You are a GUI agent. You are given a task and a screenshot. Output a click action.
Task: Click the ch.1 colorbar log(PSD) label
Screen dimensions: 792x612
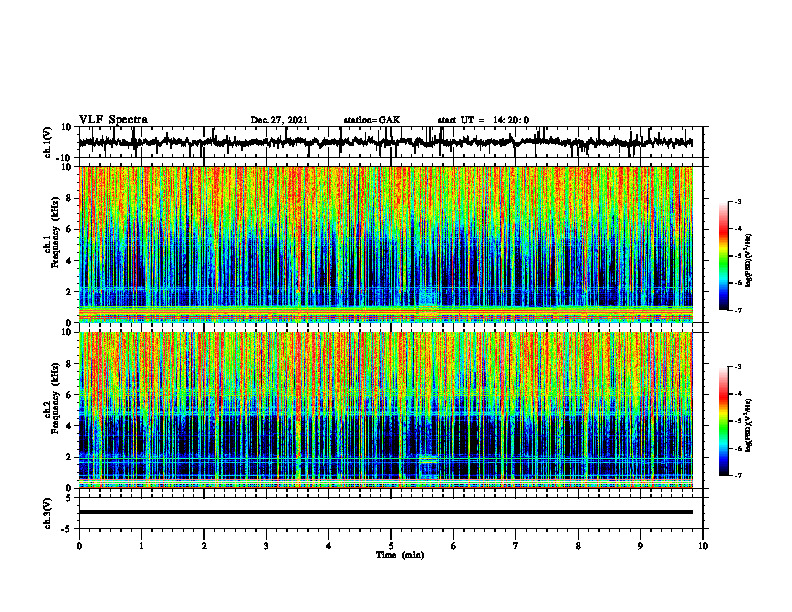[749, 260]
